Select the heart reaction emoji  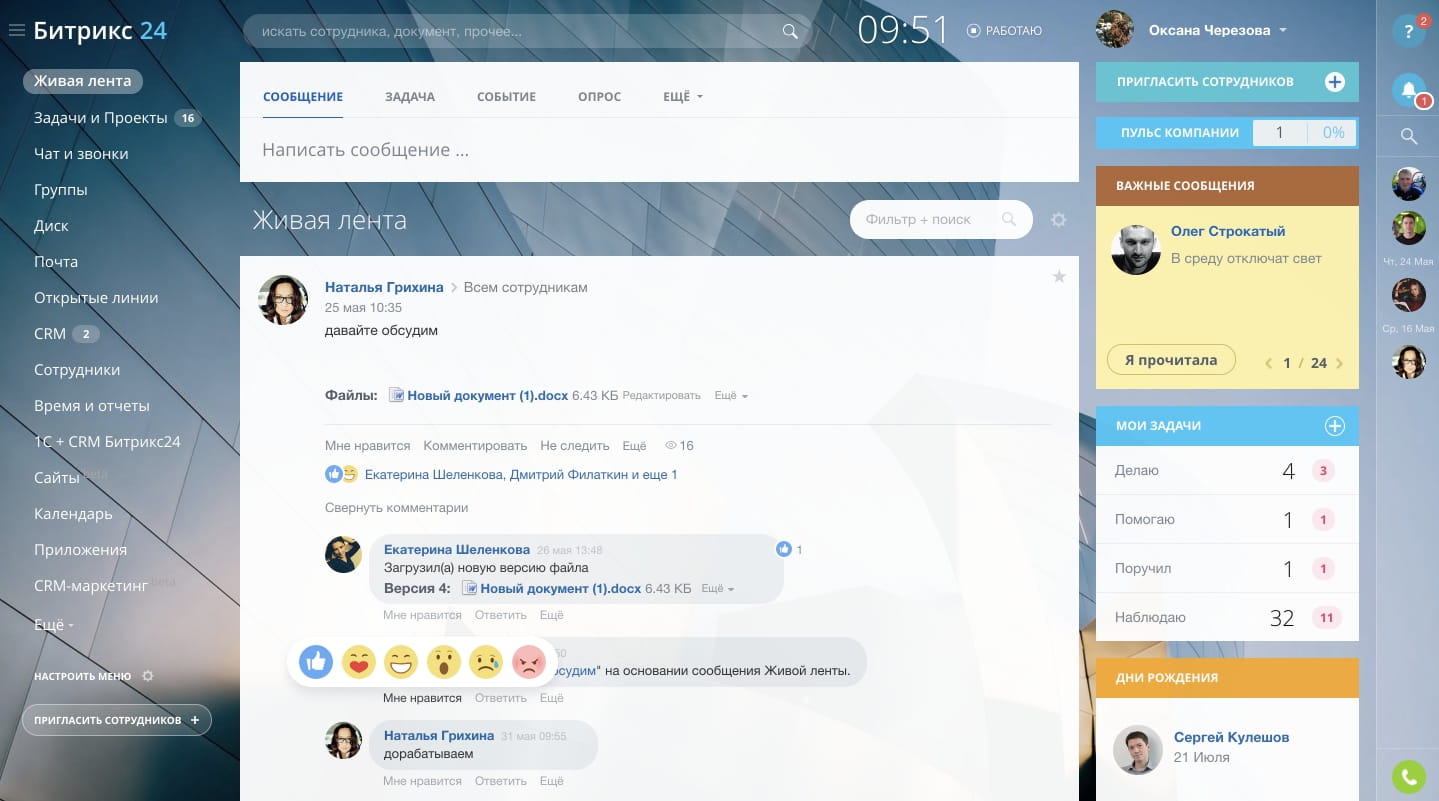pos(358,662)
